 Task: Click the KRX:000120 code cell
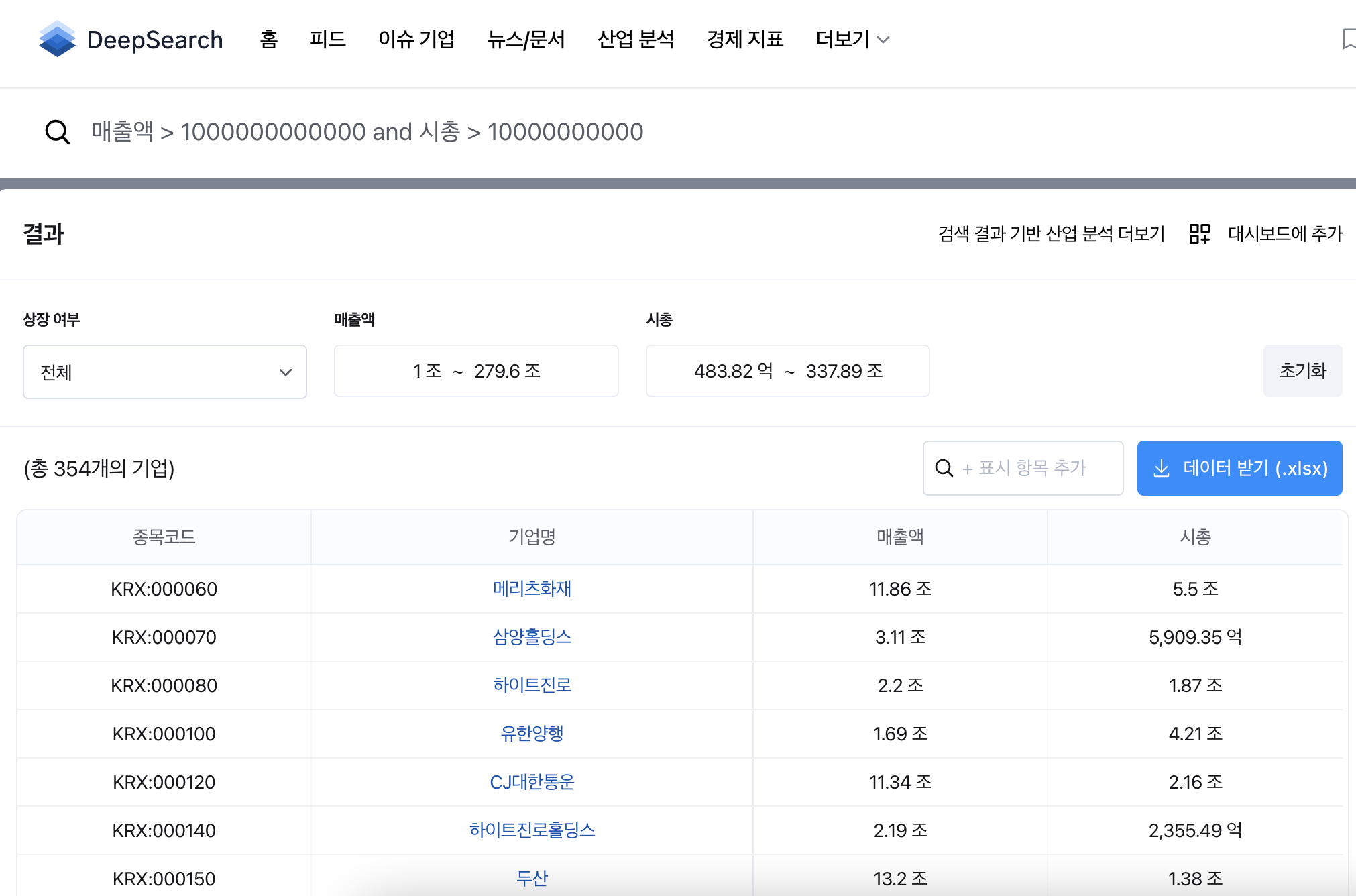[x=164, y=782]
